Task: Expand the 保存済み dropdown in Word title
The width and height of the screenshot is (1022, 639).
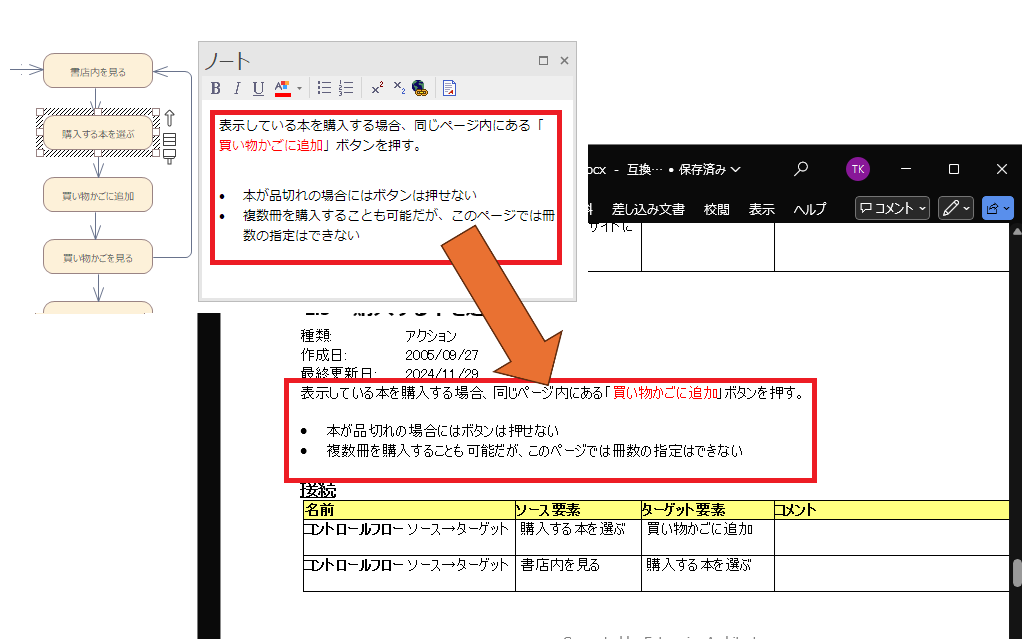Action: coord(736,169)
